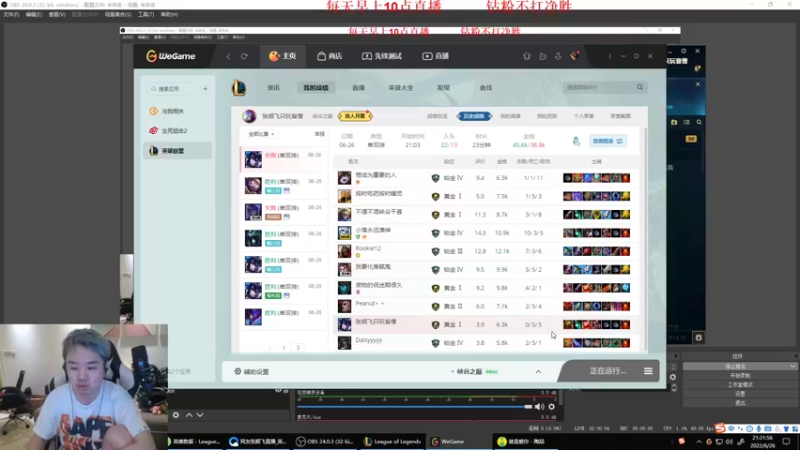This screenshot has height=450, width=800.
Task: Open OBS 帮助 menu
Action: (169, 15)
